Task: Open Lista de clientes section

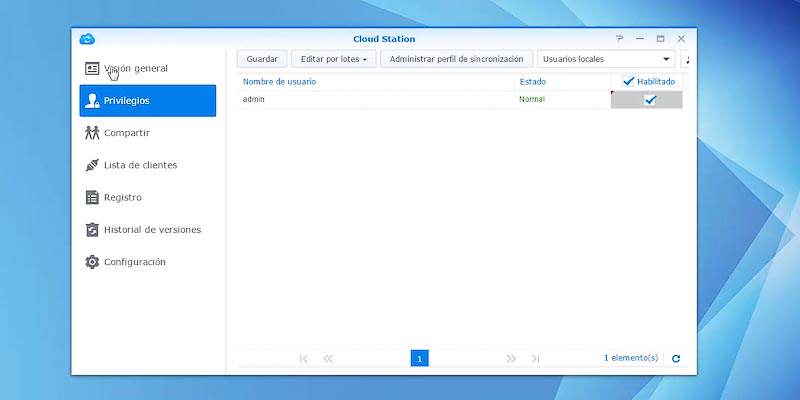Action: tap(147, 165)
